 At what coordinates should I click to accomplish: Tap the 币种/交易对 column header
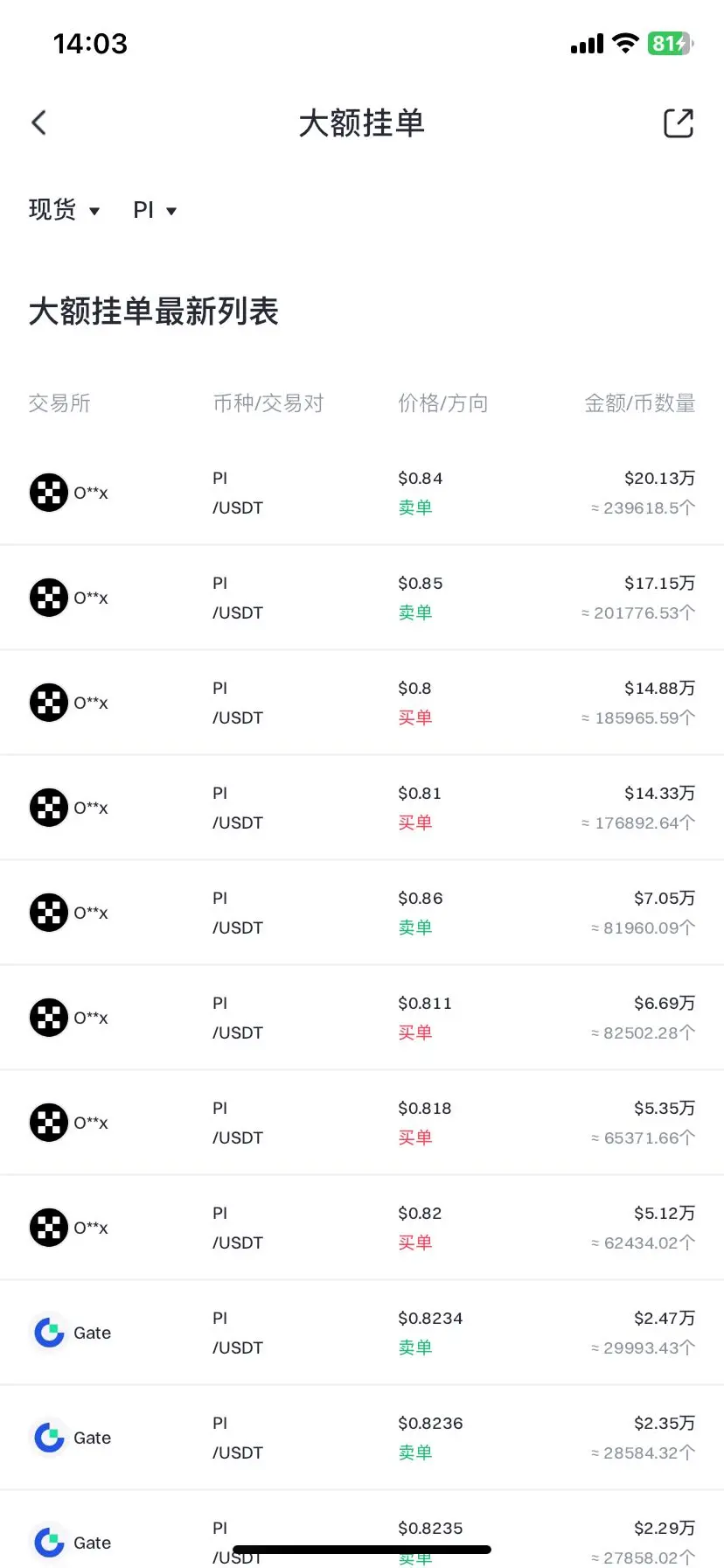coord(268,403)
